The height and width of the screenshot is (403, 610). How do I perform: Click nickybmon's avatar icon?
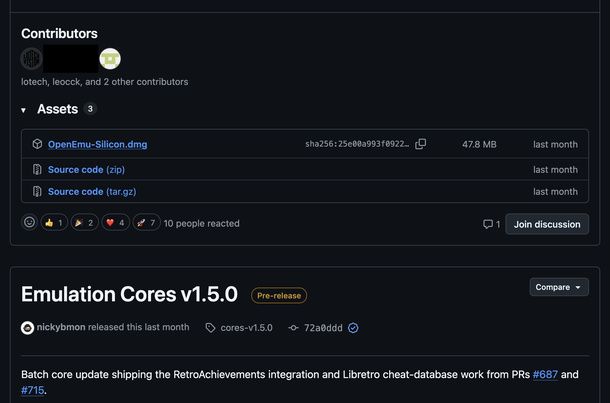27,328
